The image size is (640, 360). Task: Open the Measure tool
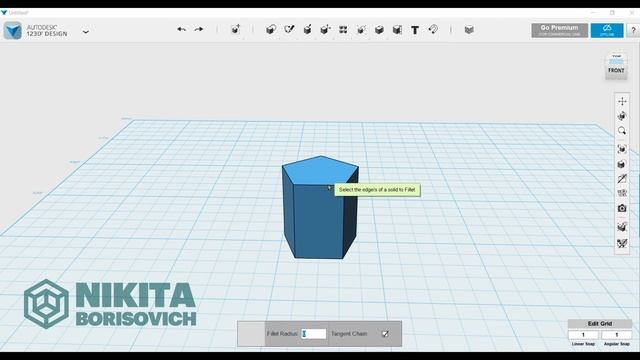[x=397, y=29]
